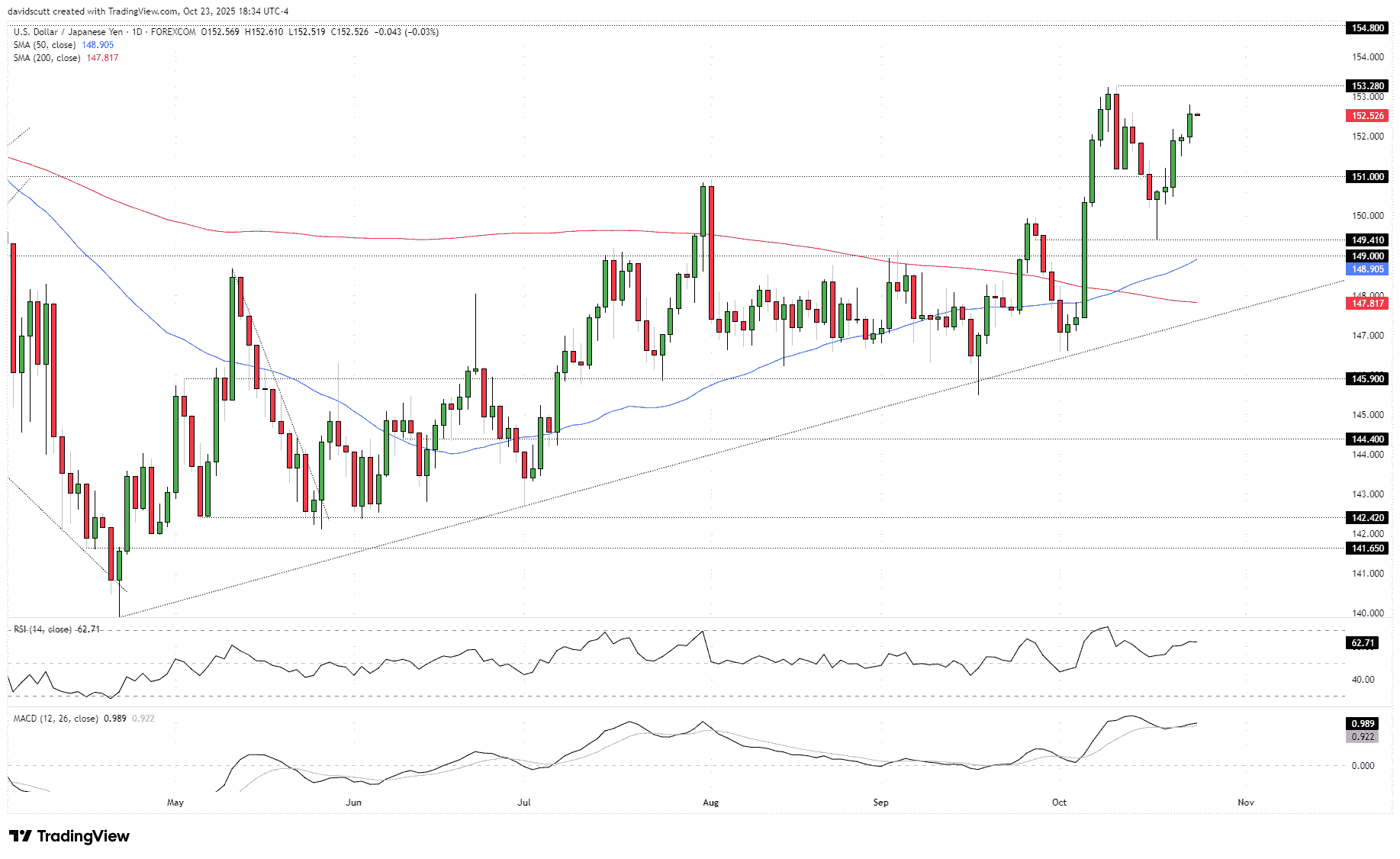Click the TradingView.com text link
1400x859 pixels.
[x=141, y=11]
